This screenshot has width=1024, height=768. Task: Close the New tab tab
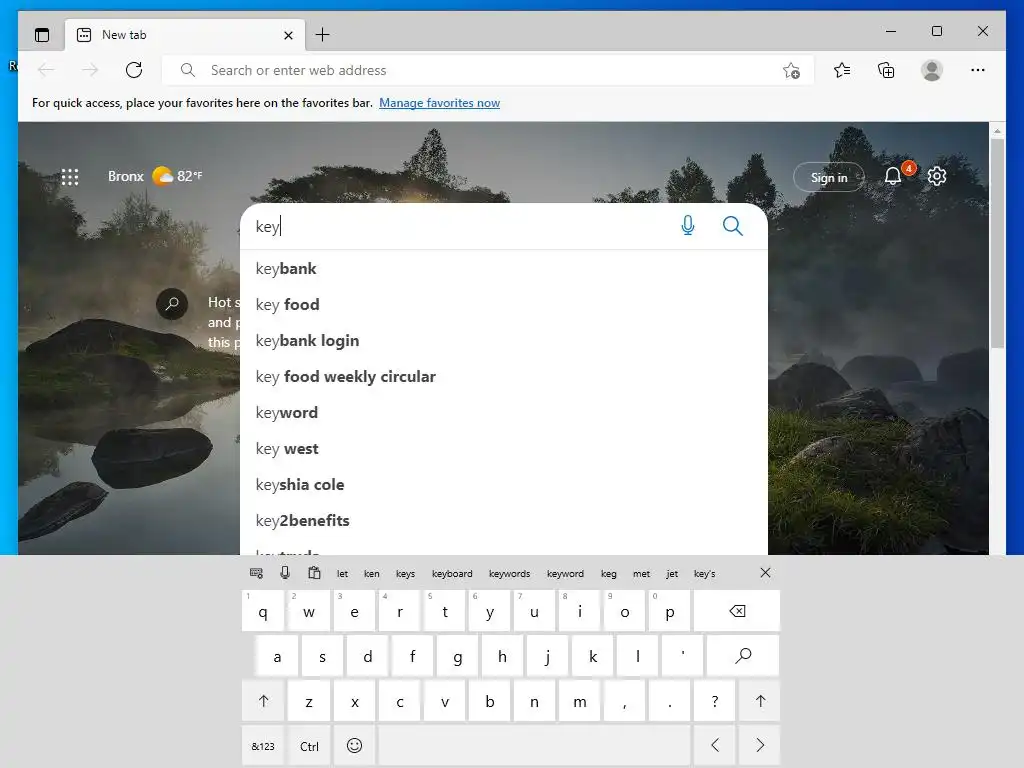click(288, 35)
